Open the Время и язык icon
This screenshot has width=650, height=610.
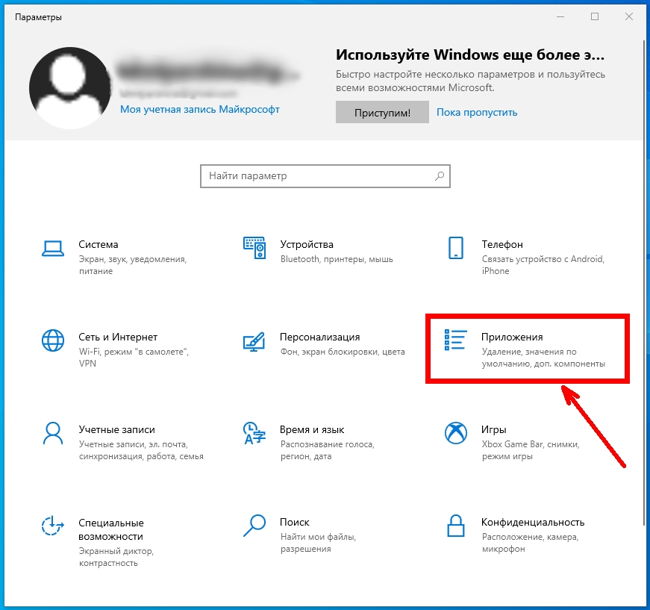(254, 433)
